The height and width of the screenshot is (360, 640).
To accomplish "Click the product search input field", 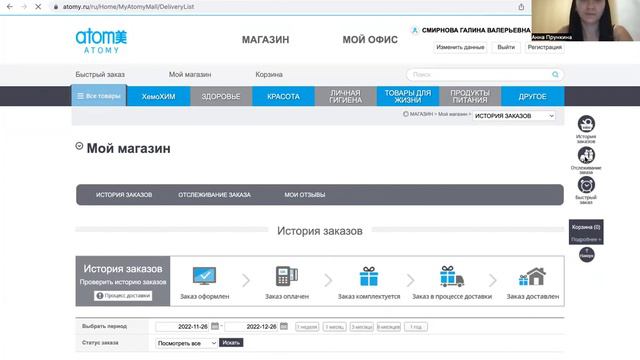I will coord(480,74).
